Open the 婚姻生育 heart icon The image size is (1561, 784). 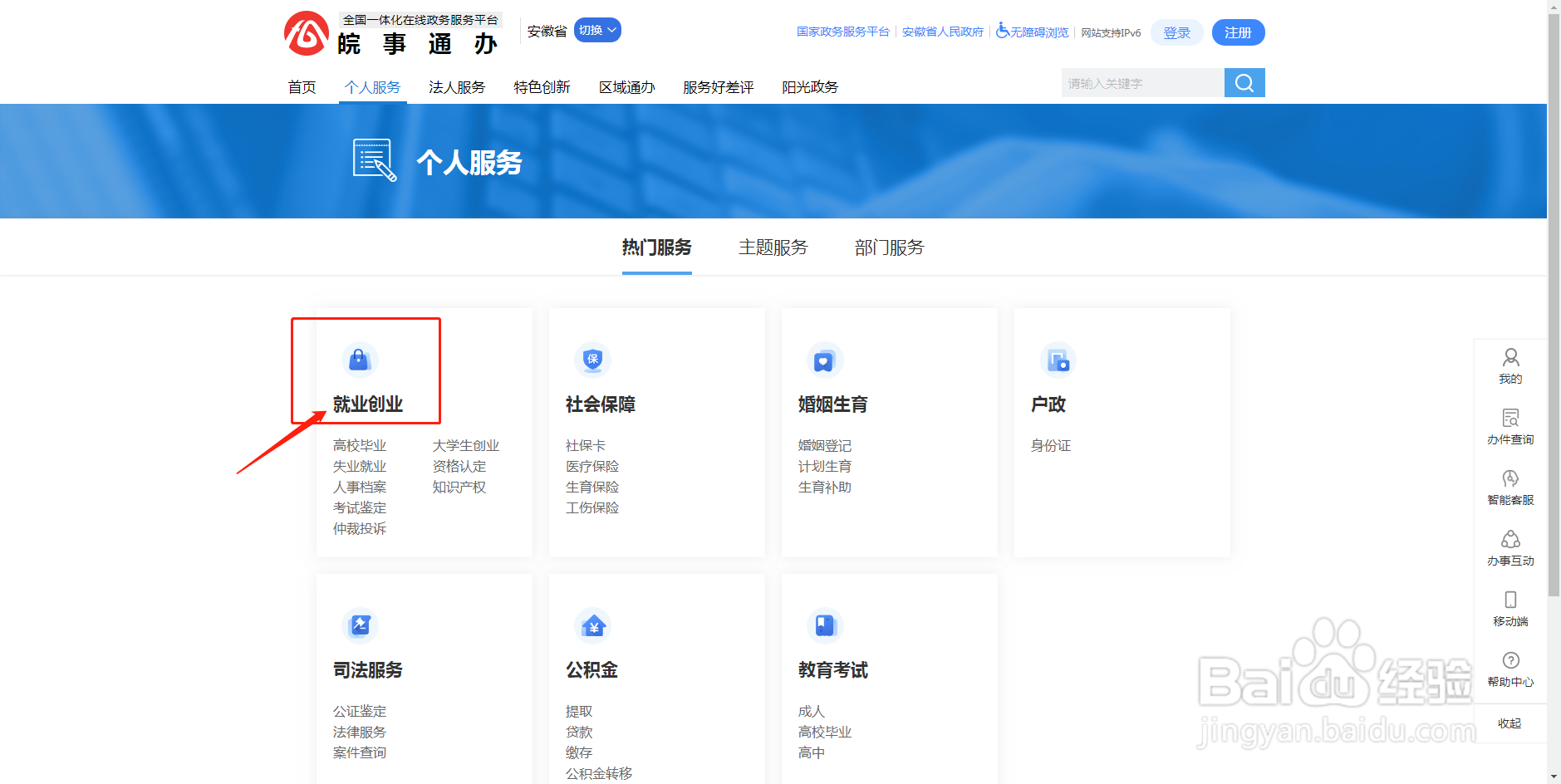tap(825, 360)
